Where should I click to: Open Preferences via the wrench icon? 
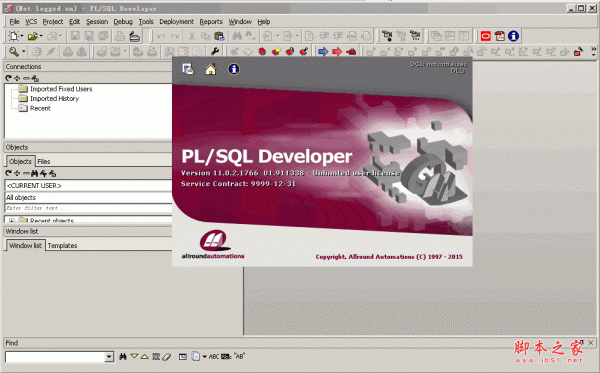pyautogui.click(x=214, y=51)
